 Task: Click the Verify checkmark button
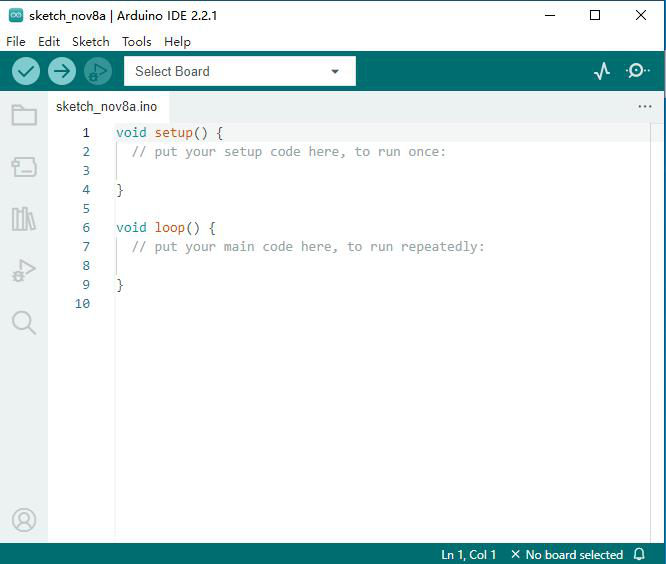coord(26,71)
